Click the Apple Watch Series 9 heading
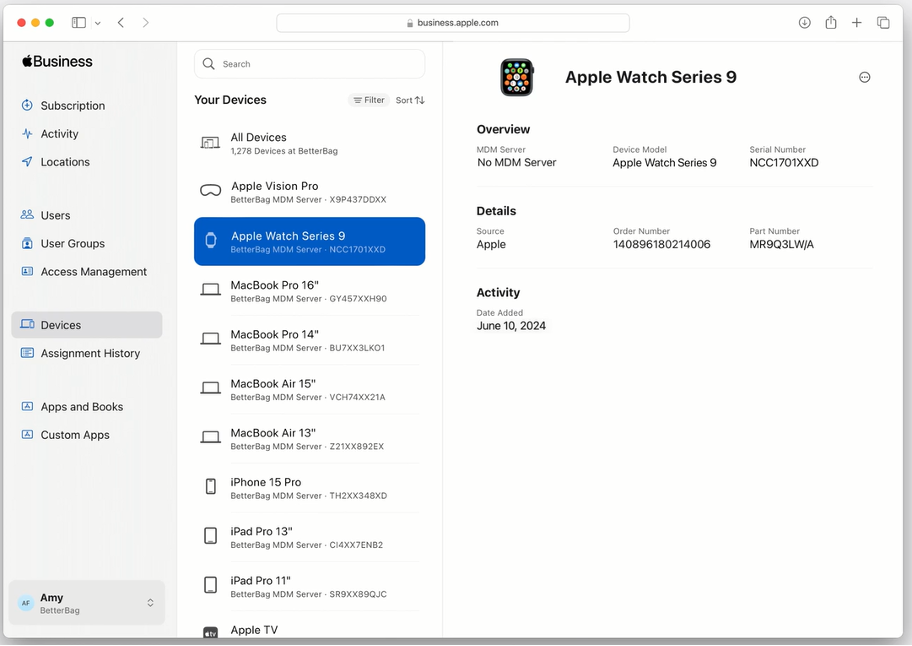 (x=651, y=77)
